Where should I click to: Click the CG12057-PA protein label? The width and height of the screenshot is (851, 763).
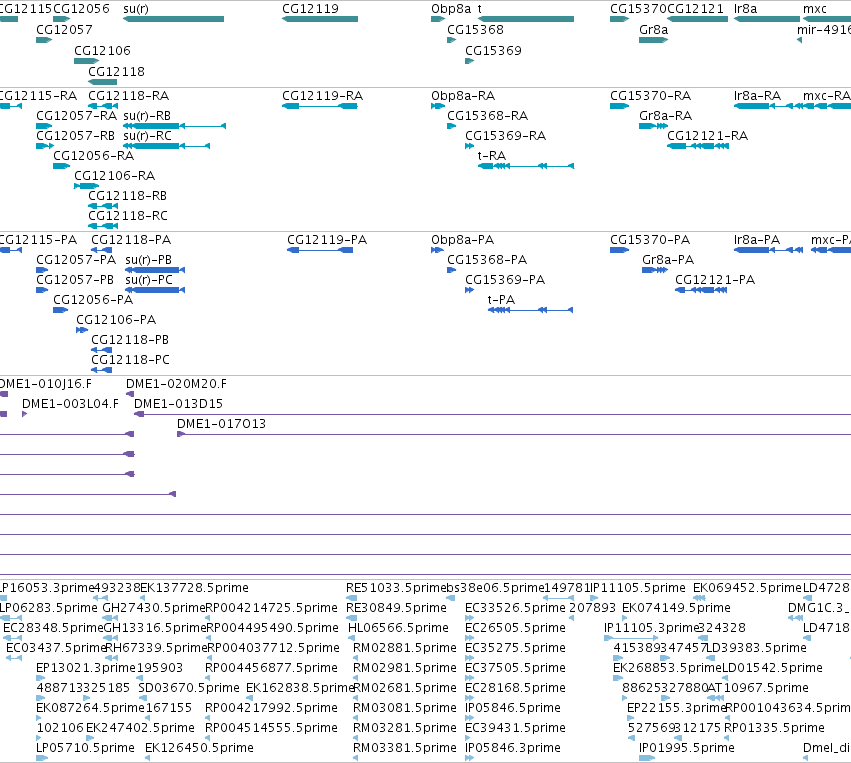pos(76,260)
